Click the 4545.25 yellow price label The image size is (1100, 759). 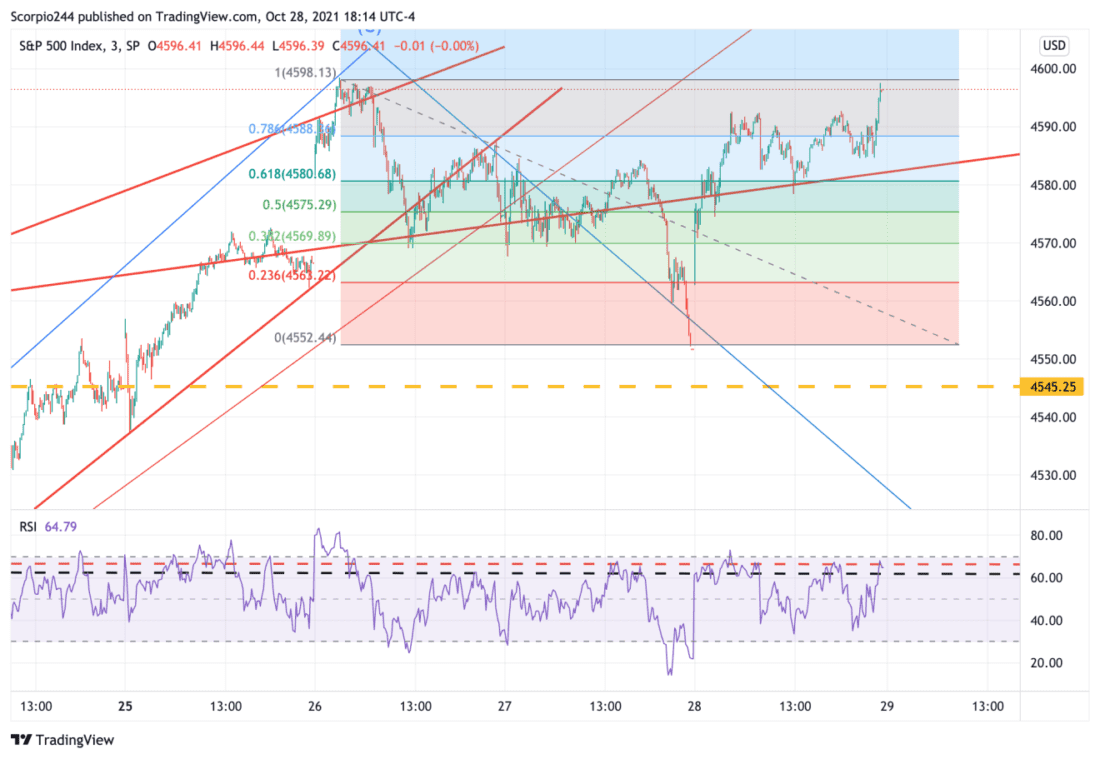pos(1053,387)
